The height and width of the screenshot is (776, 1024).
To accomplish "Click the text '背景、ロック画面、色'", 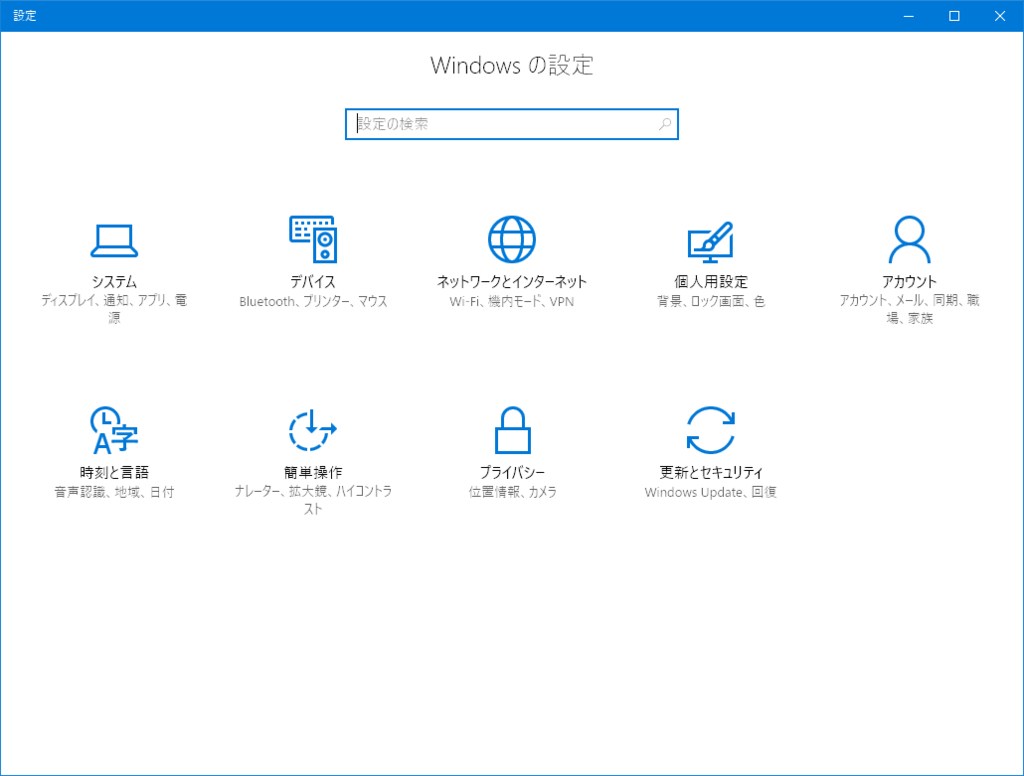I will point(711,301).
